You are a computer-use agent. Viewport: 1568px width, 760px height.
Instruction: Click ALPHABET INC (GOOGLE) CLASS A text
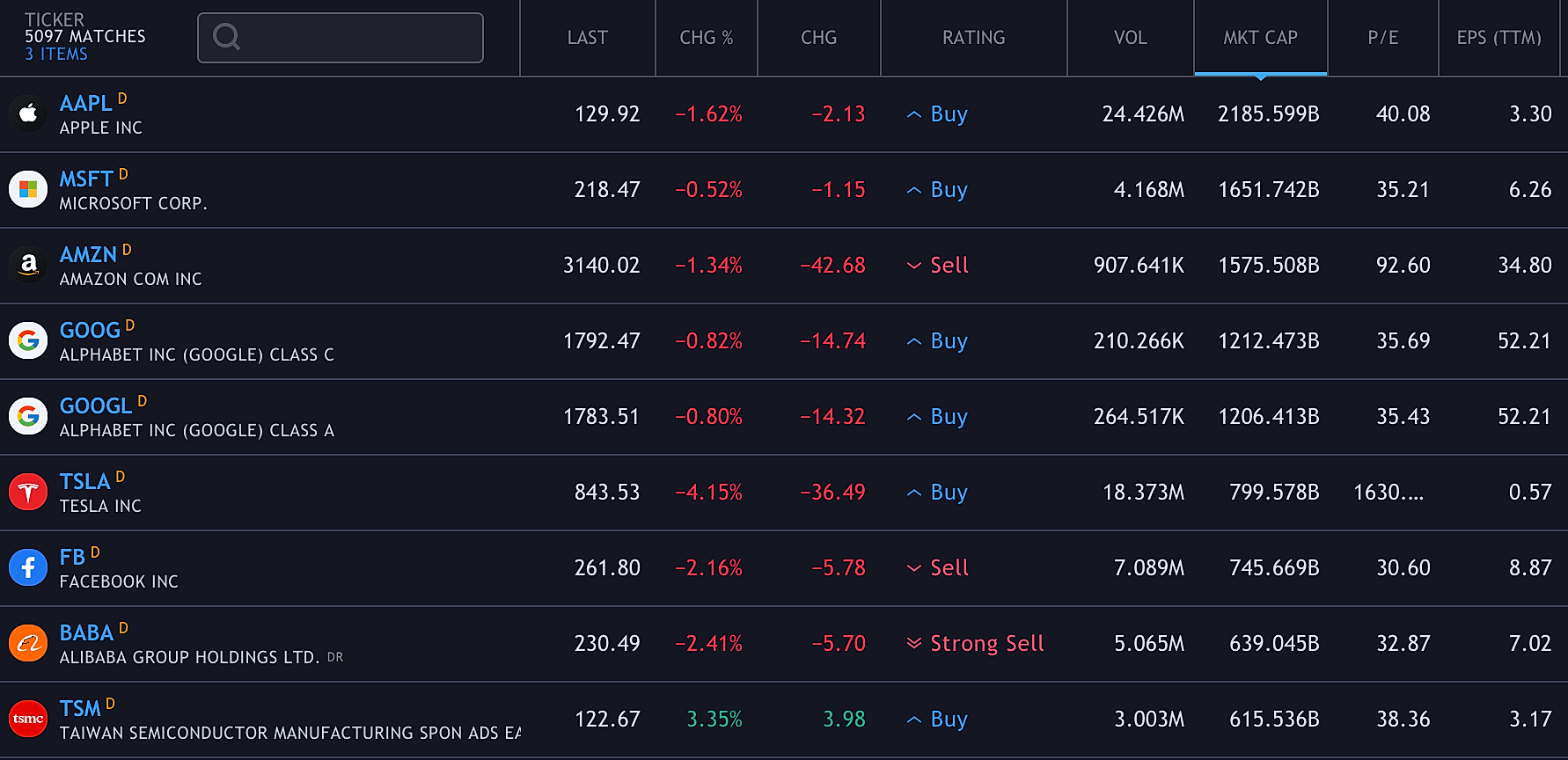click(x=197, y=430)
